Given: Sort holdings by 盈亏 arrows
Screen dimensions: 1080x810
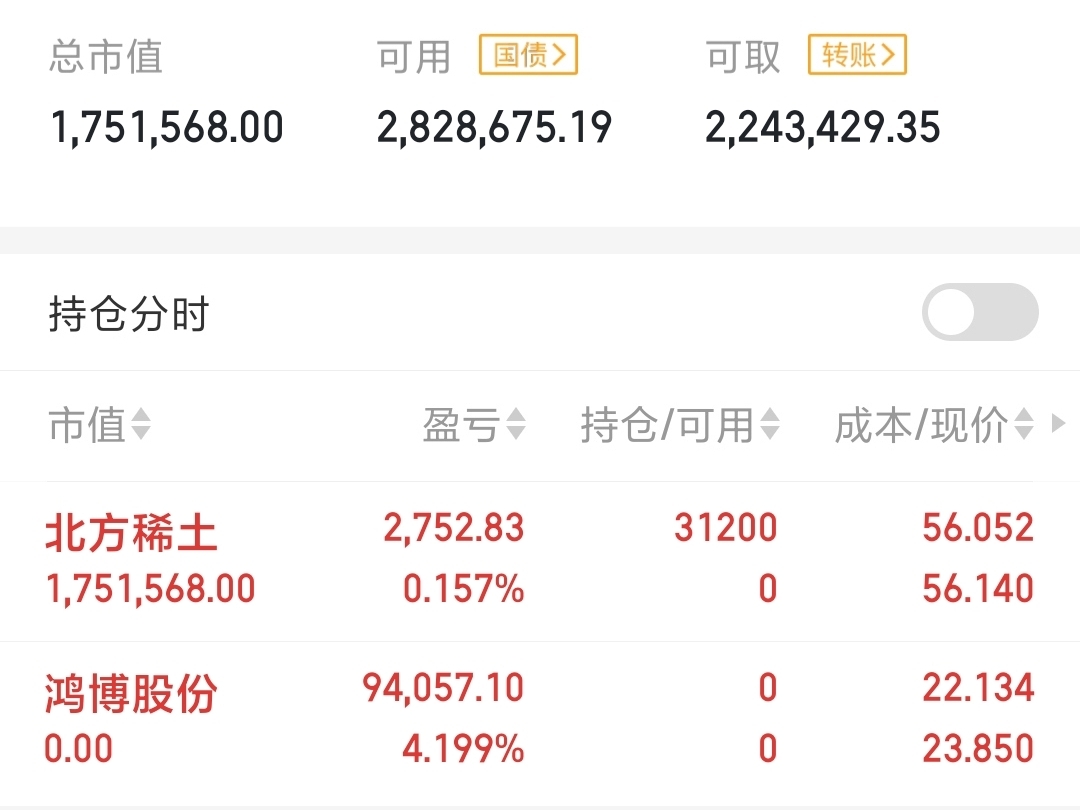Looking at the screenshot, I should coord(516,424).
